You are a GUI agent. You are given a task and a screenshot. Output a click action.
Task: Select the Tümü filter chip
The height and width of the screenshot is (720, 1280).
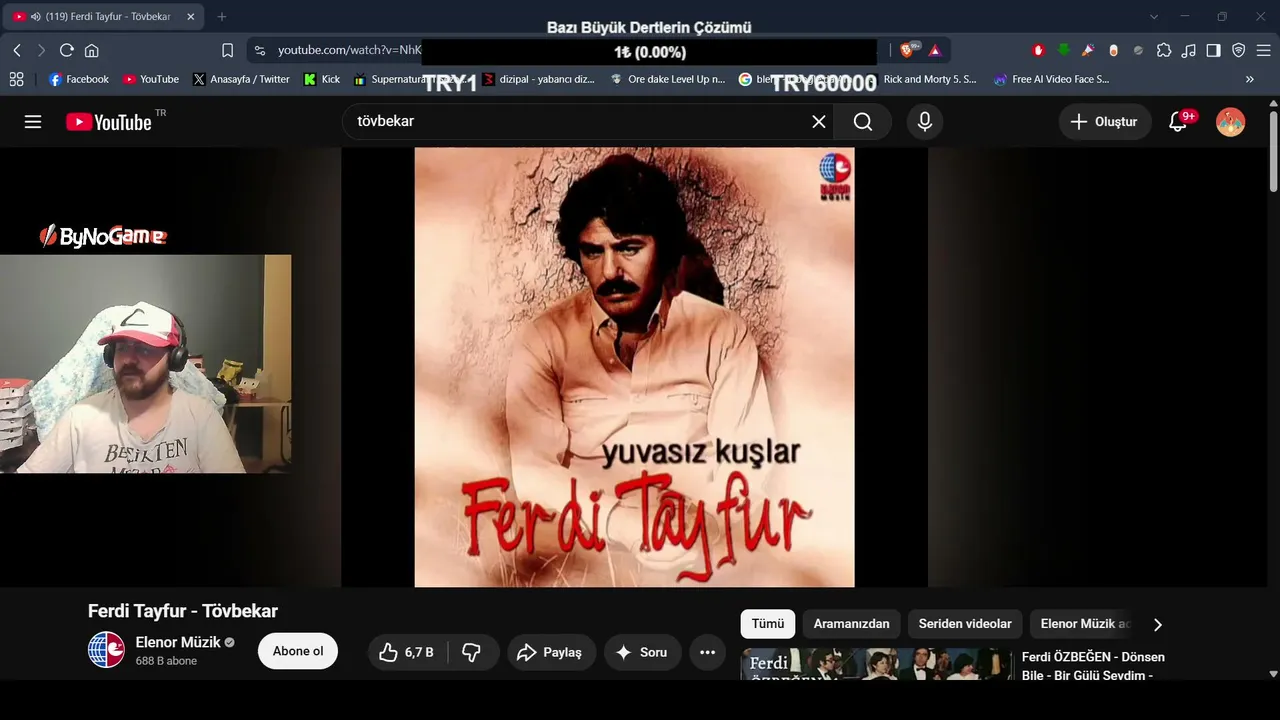click(768, 624)
